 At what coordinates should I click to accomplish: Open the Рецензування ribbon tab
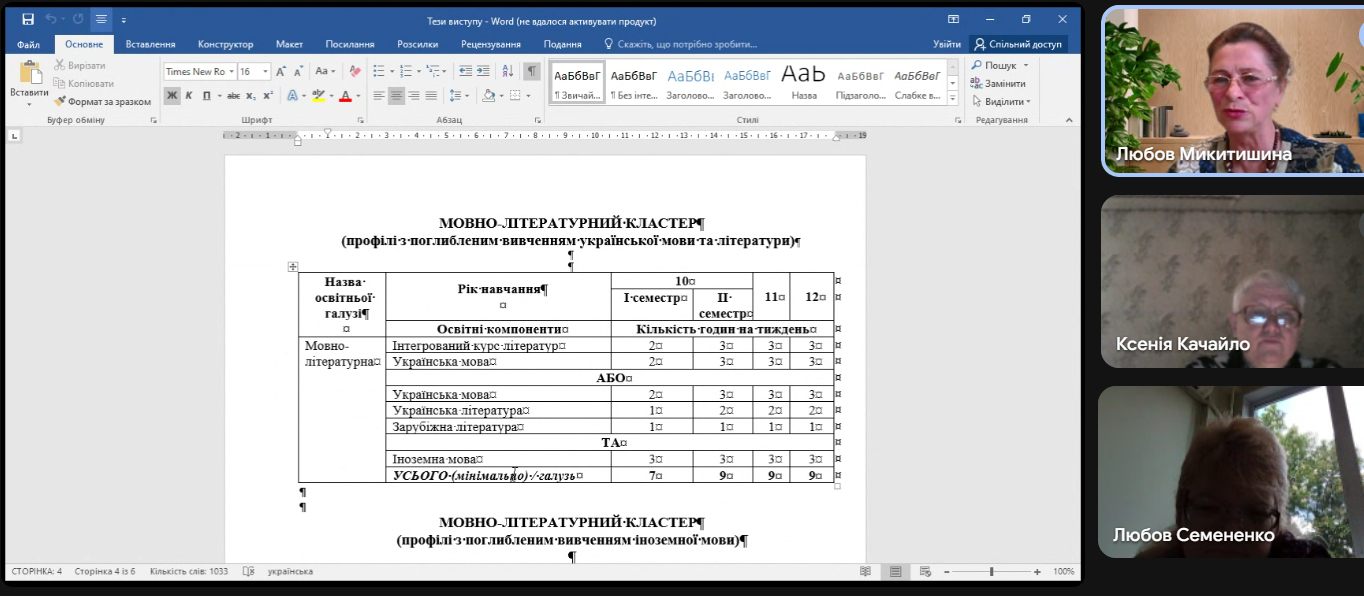pyautogui.click(x=490, y=44)
